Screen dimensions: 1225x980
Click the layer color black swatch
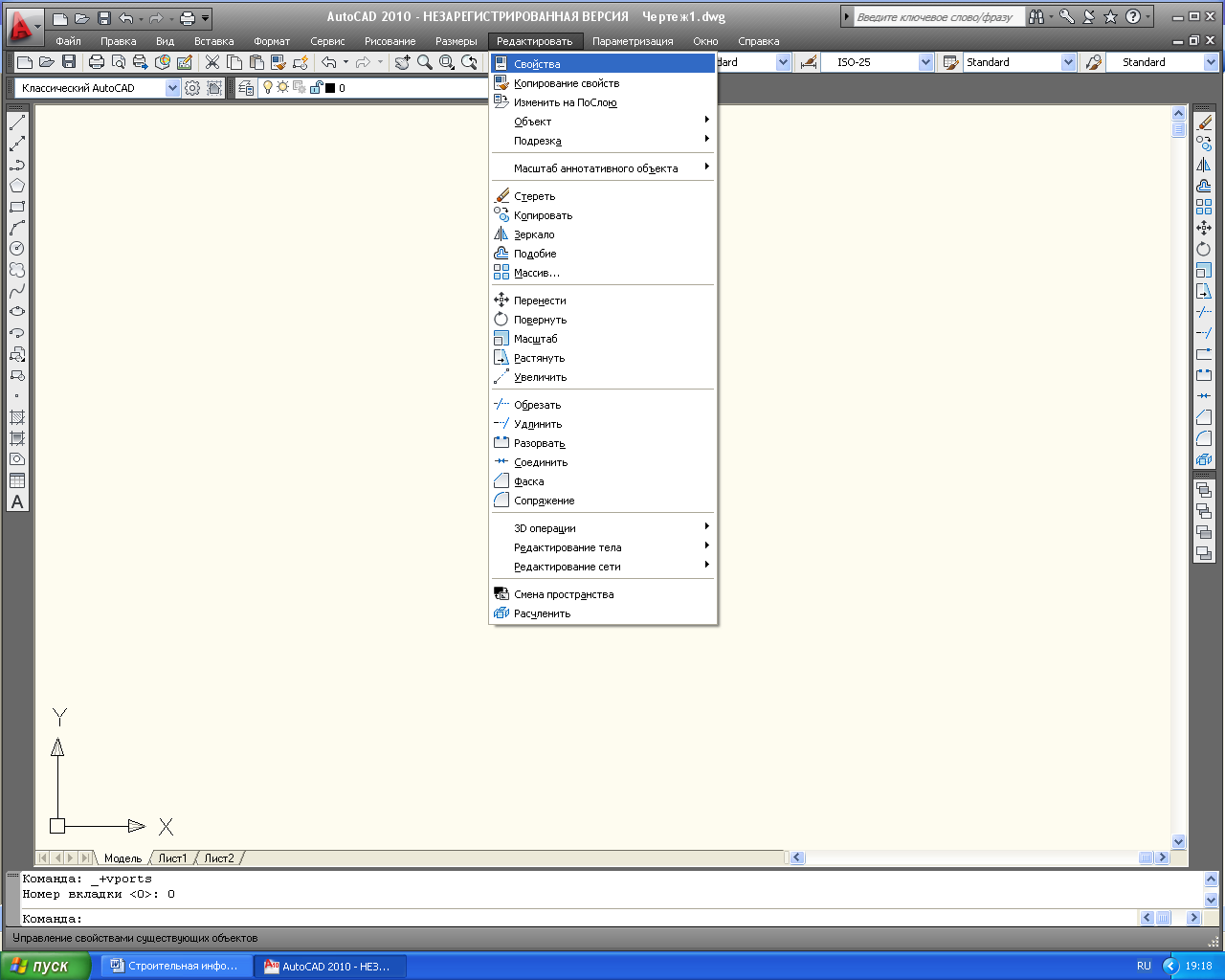pyautogui.click(x=330, y=88)
